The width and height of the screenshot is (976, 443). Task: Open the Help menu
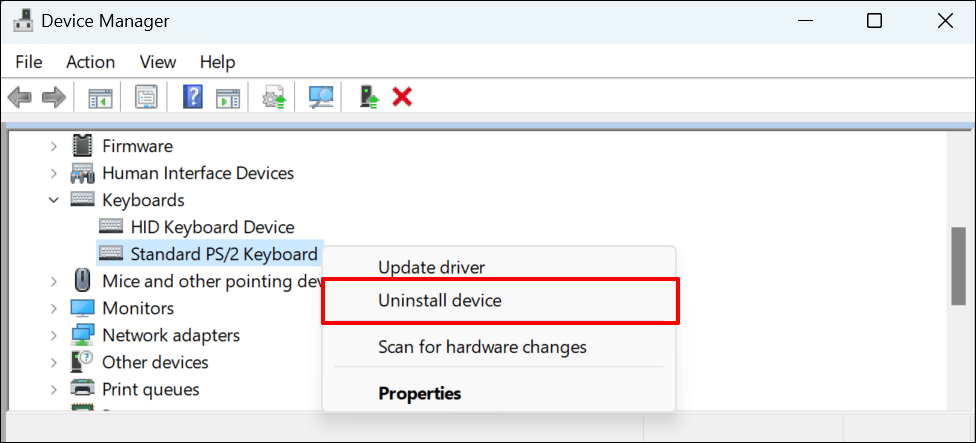point(217,62)
